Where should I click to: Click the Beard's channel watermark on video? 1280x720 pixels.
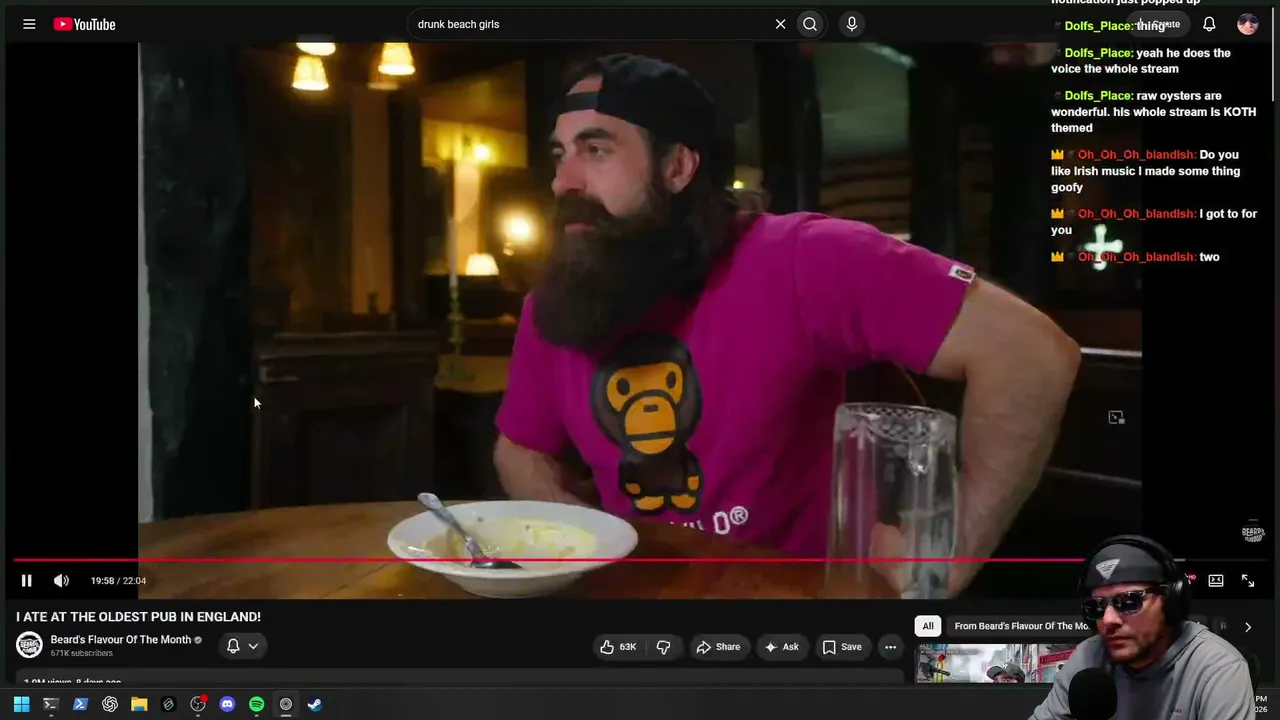[1253, 532]
